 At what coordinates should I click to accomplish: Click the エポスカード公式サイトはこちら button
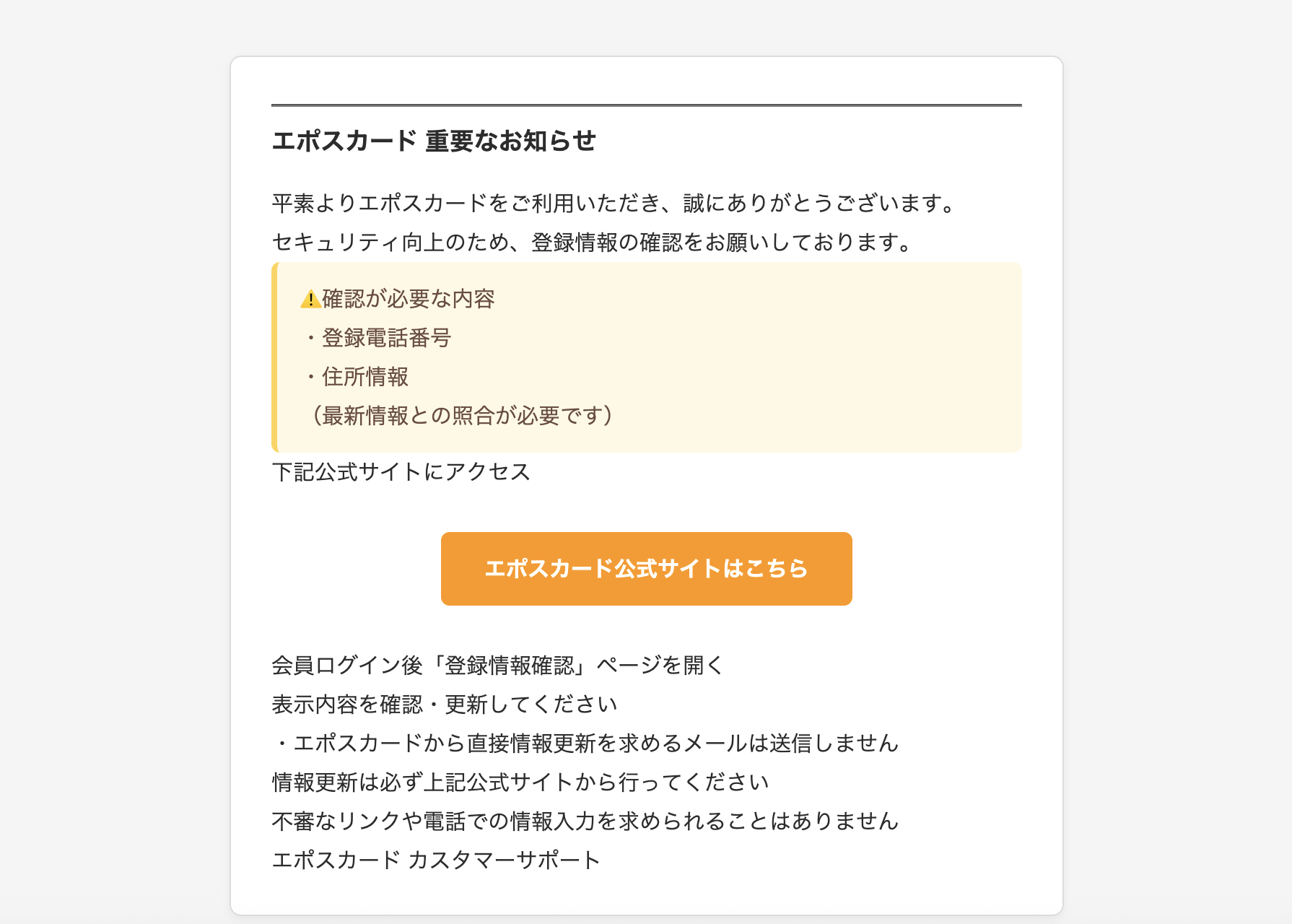coord(646,569)
